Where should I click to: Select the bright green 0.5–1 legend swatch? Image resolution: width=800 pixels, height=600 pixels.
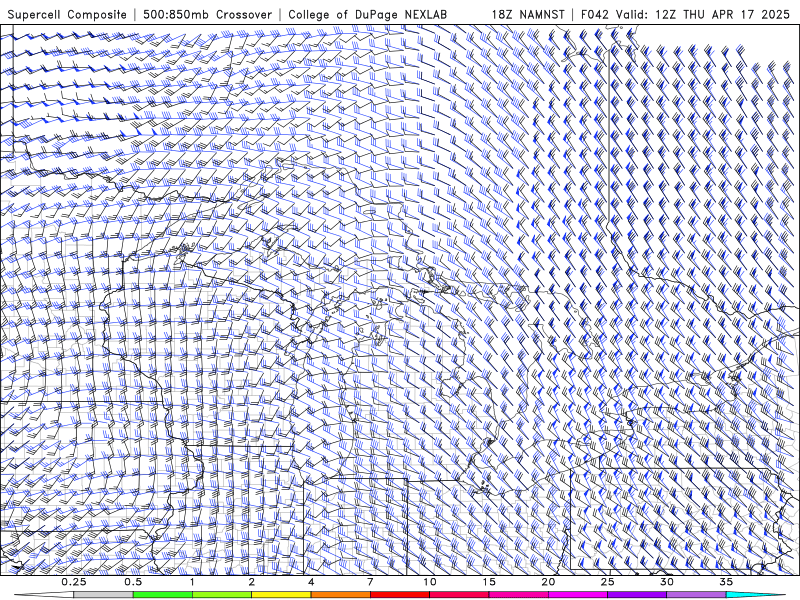[x=162, y=595]
